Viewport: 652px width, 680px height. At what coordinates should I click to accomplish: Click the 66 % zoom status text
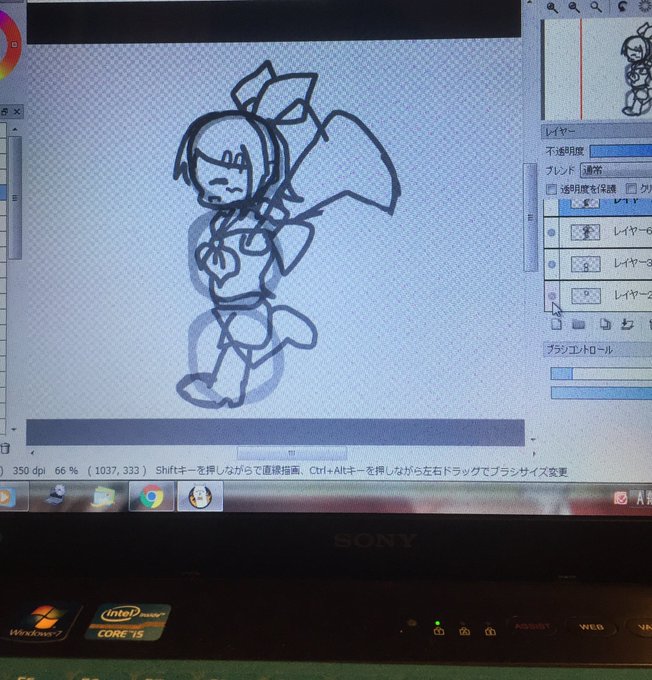[66, 471]
